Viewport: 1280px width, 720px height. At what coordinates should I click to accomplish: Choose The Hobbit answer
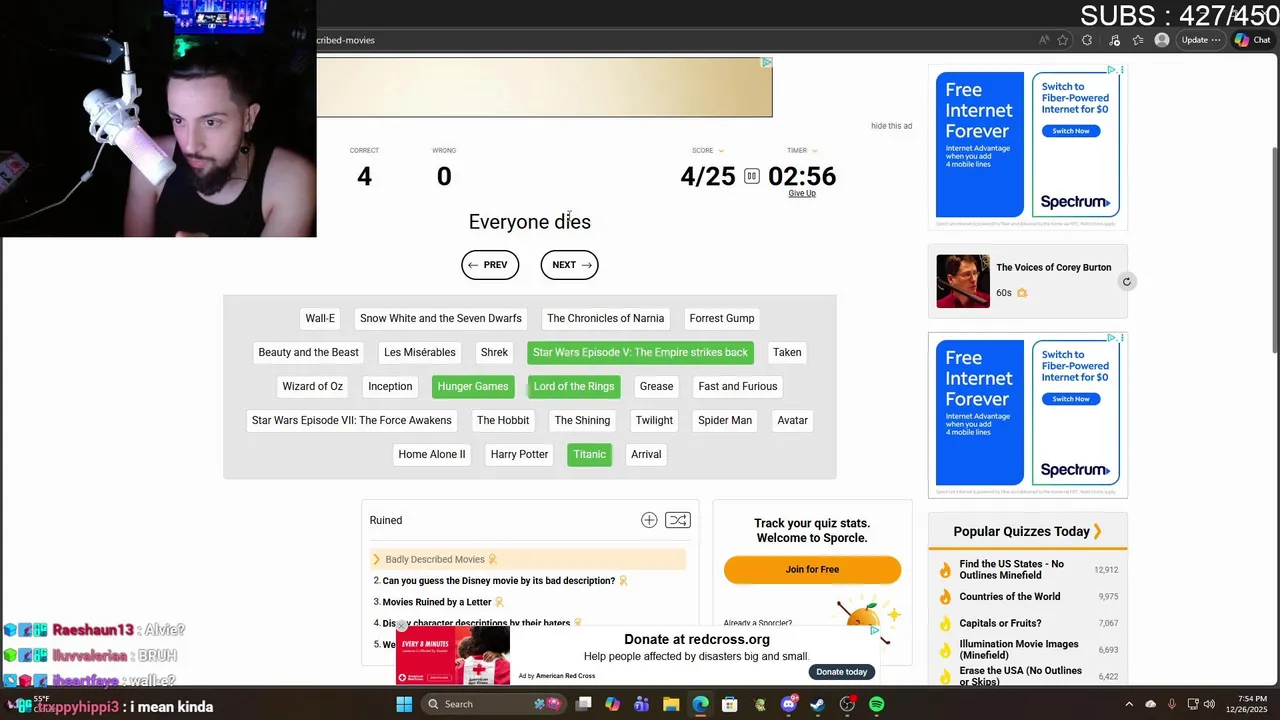[503, 420]
